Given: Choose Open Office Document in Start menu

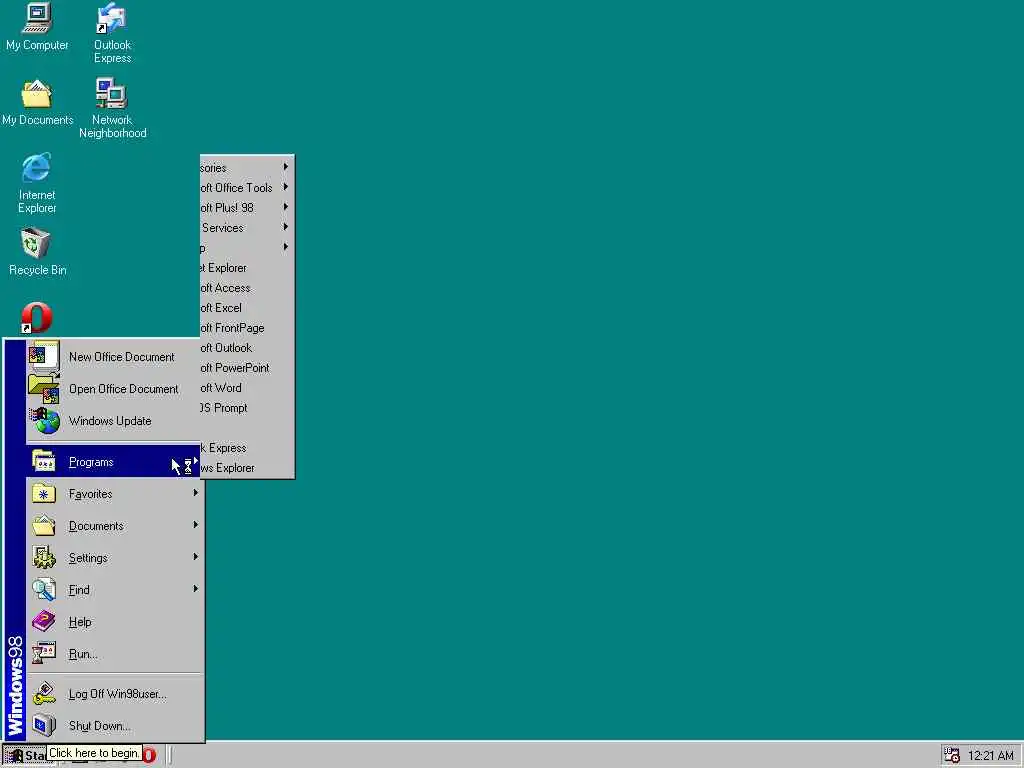Looking at the screenshot, I should click(115, 389).
